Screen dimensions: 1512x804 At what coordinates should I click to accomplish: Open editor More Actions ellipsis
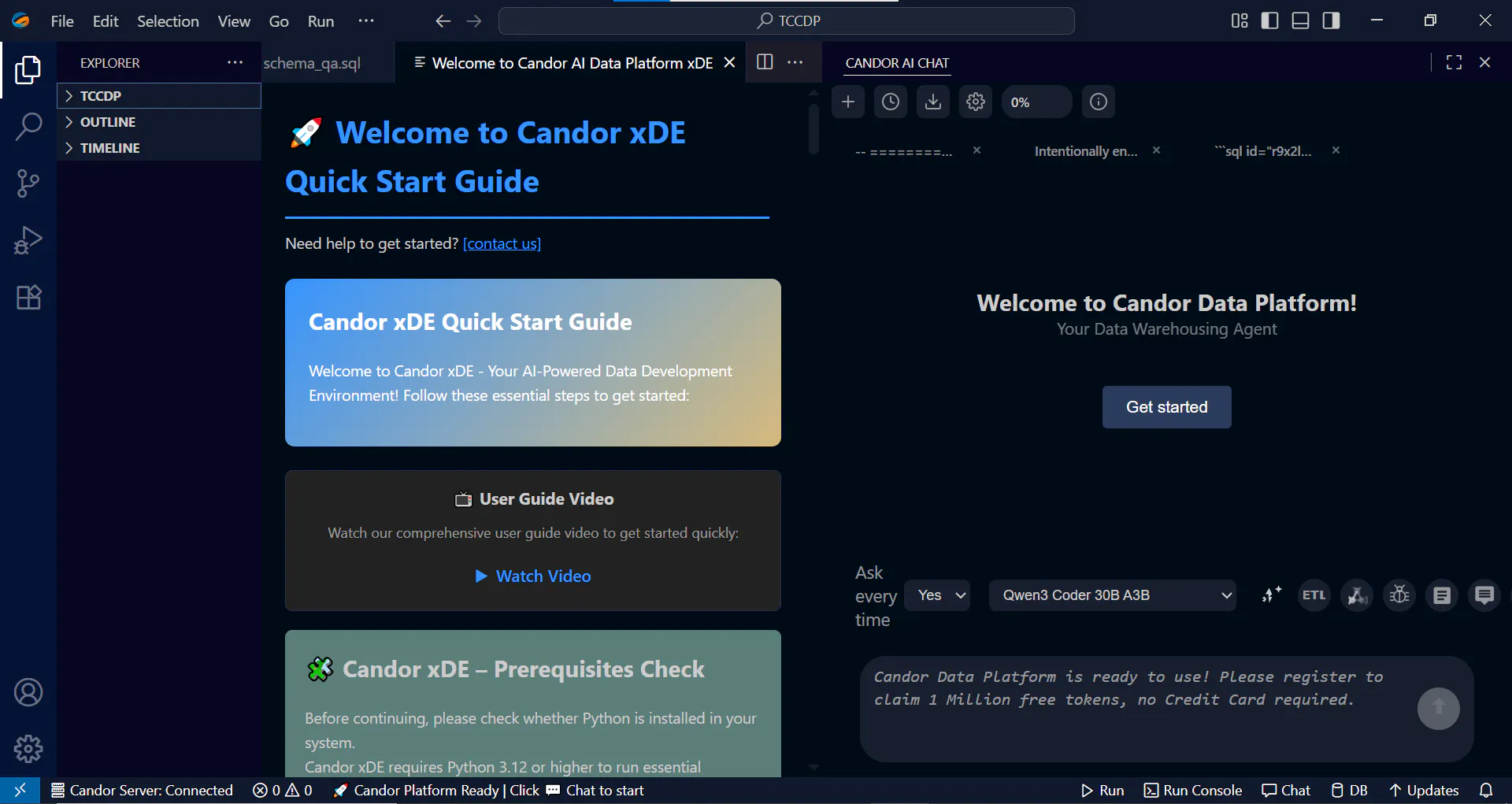[x=795, y=62]
